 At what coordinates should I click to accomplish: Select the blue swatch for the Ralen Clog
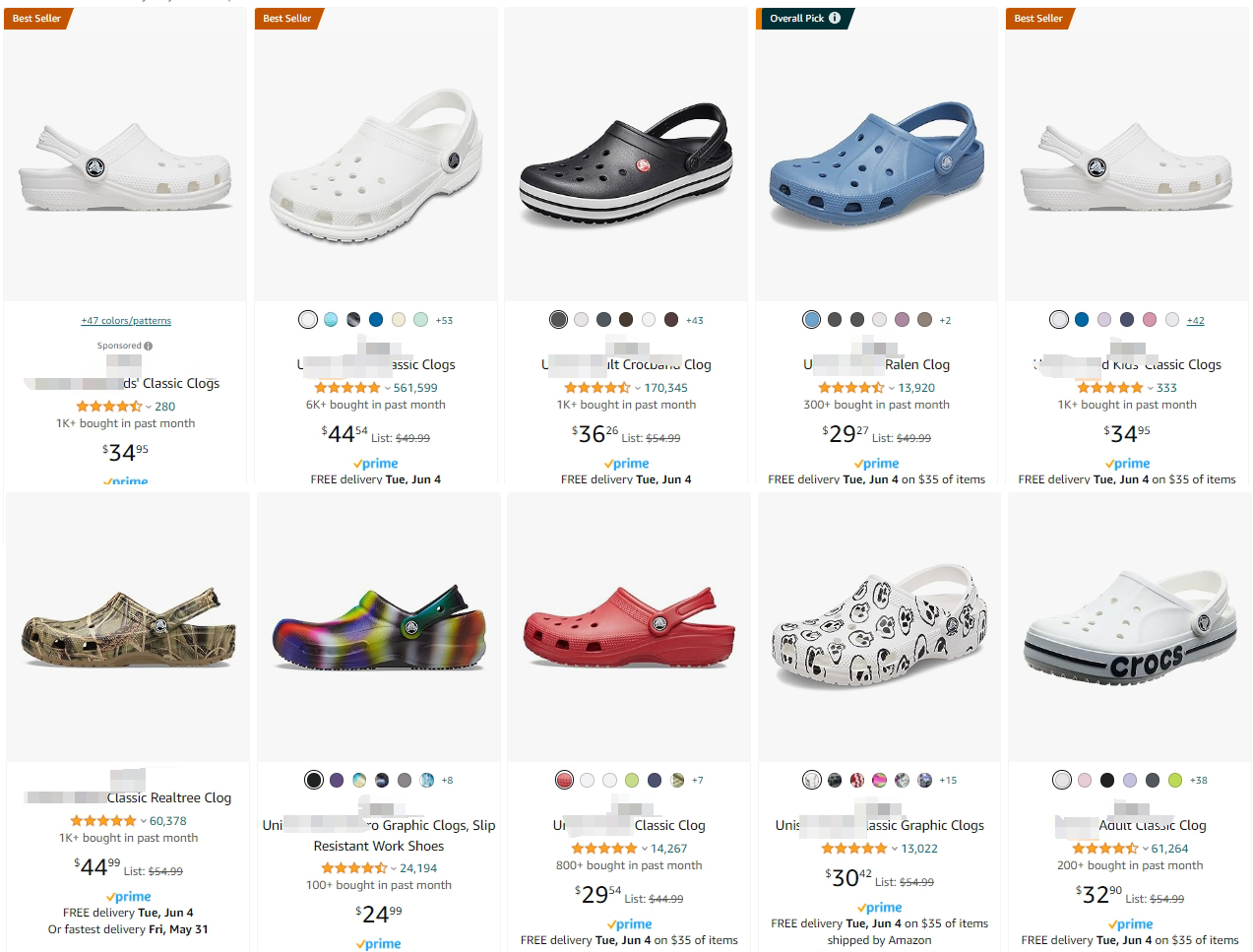[x=811, y=320]
